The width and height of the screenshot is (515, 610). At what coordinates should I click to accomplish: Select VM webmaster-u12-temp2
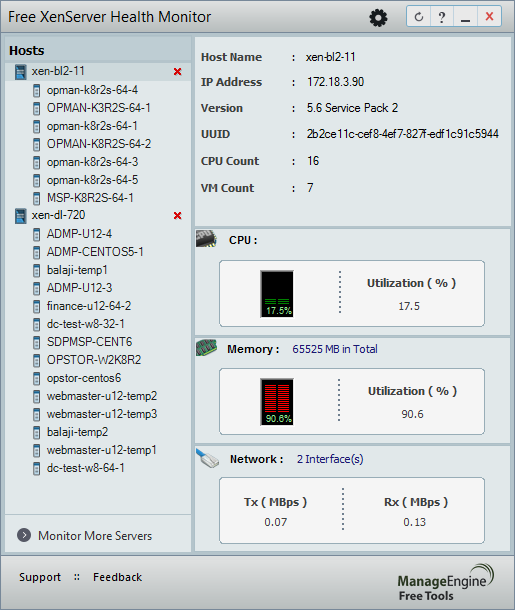point(102,396)
